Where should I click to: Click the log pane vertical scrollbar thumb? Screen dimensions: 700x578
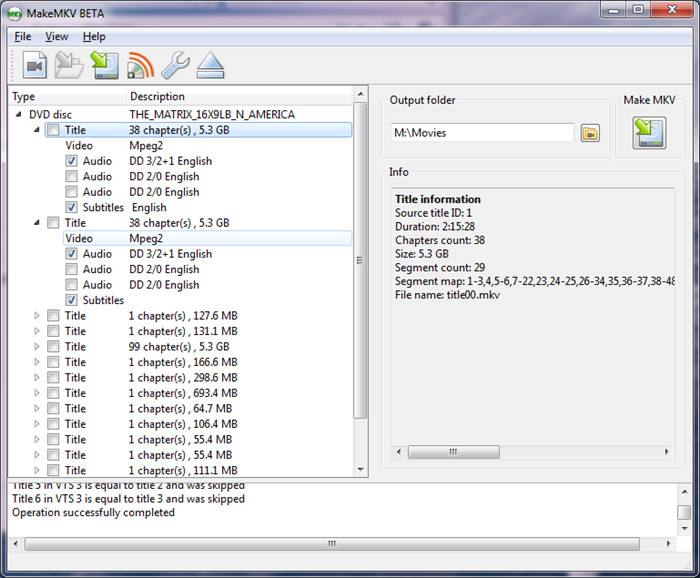[684, 512]
